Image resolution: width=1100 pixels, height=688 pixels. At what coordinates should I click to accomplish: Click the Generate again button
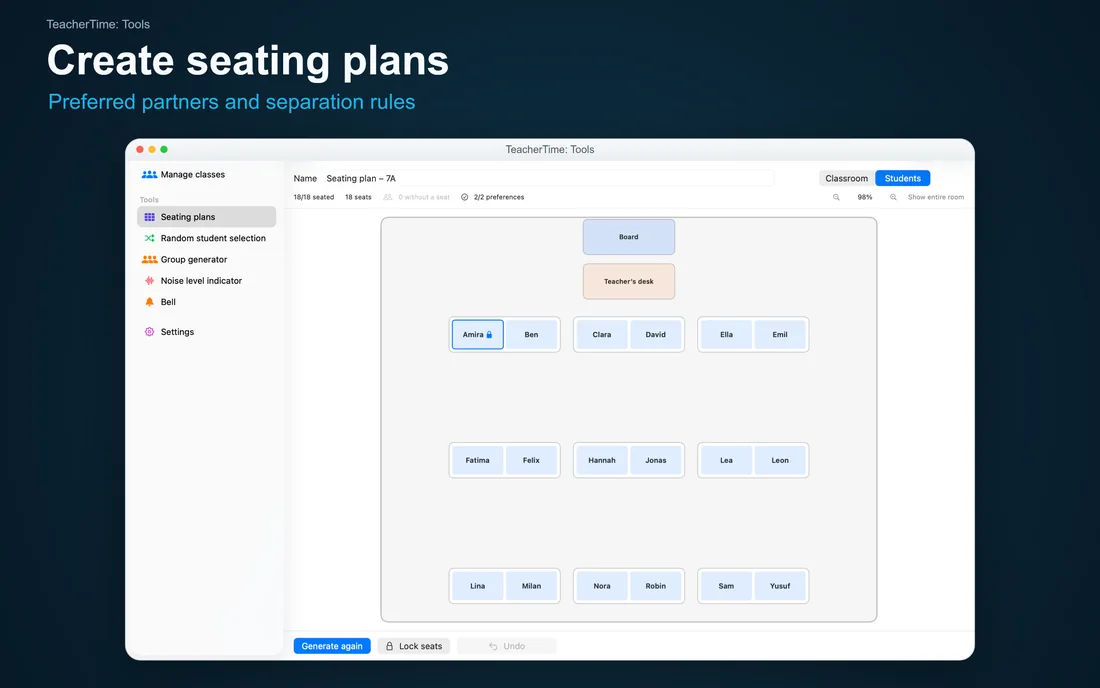[332, 647]
